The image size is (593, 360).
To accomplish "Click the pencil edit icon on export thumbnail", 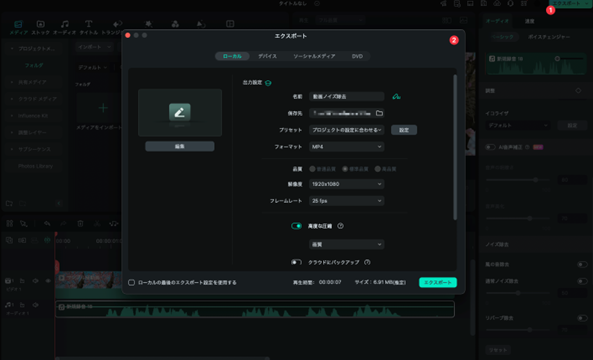I will tap(180, 112).
